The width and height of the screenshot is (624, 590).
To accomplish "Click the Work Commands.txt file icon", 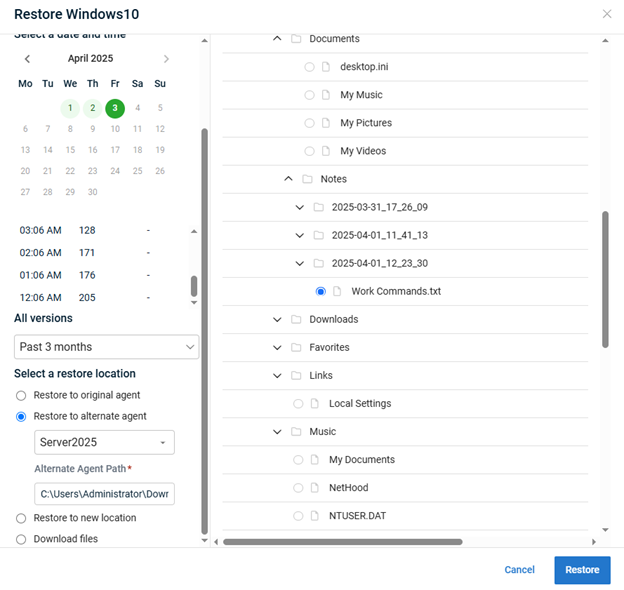I will (337, 292).
